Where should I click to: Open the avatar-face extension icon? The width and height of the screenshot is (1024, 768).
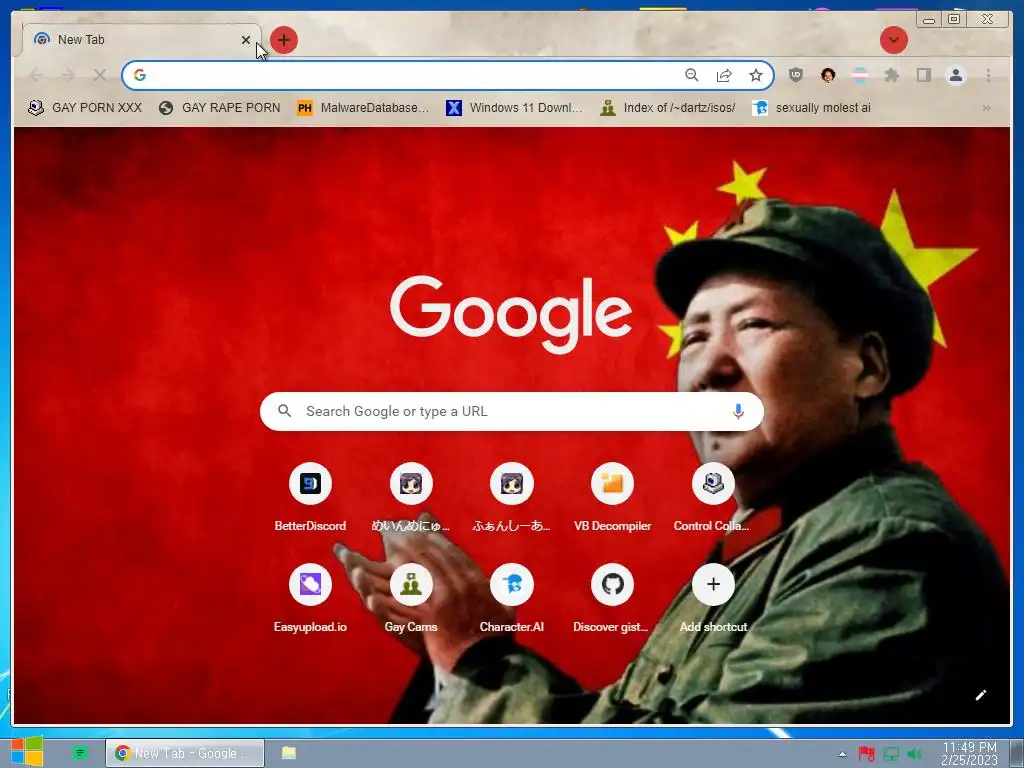pyautogui.click(x=828, y=75)
